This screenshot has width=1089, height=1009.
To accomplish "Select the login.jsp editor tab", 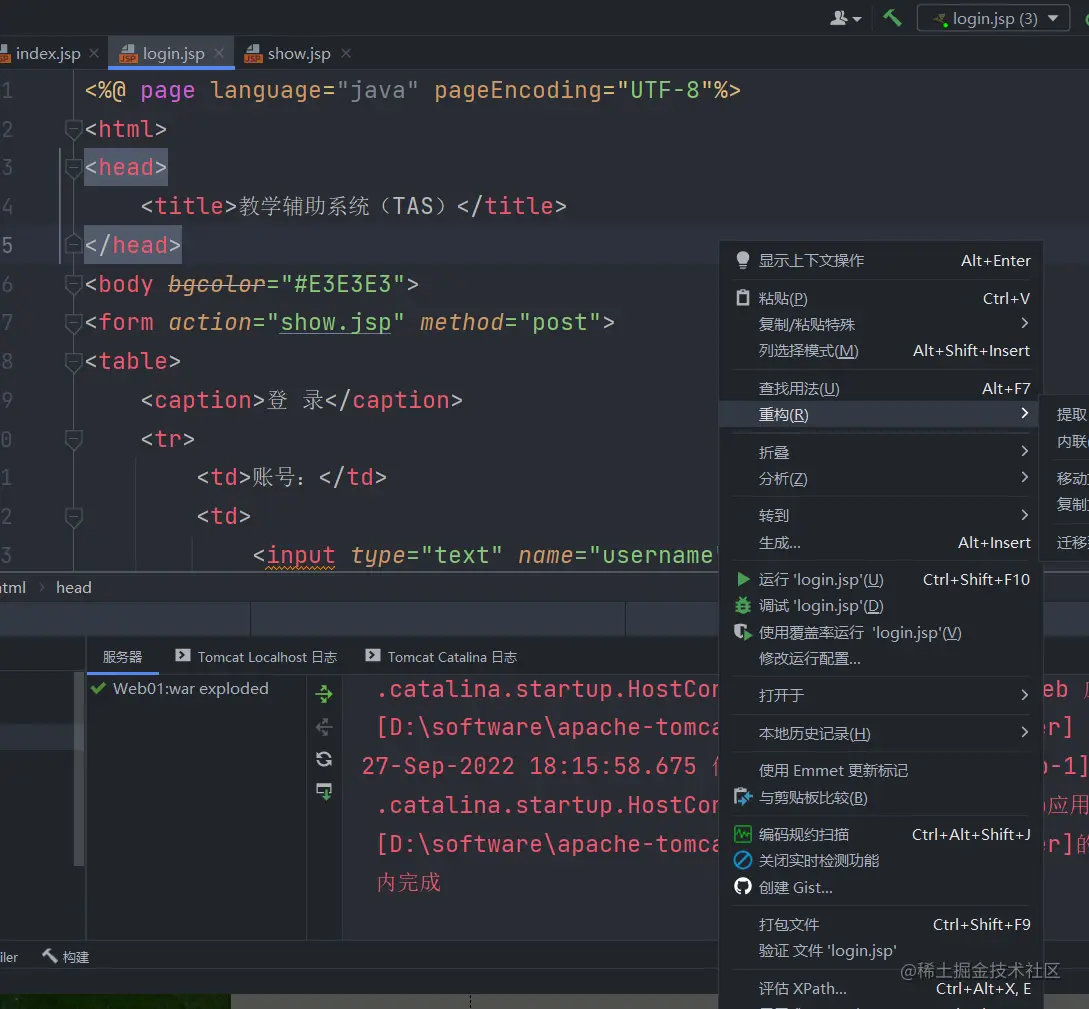I will pos(173,53).
